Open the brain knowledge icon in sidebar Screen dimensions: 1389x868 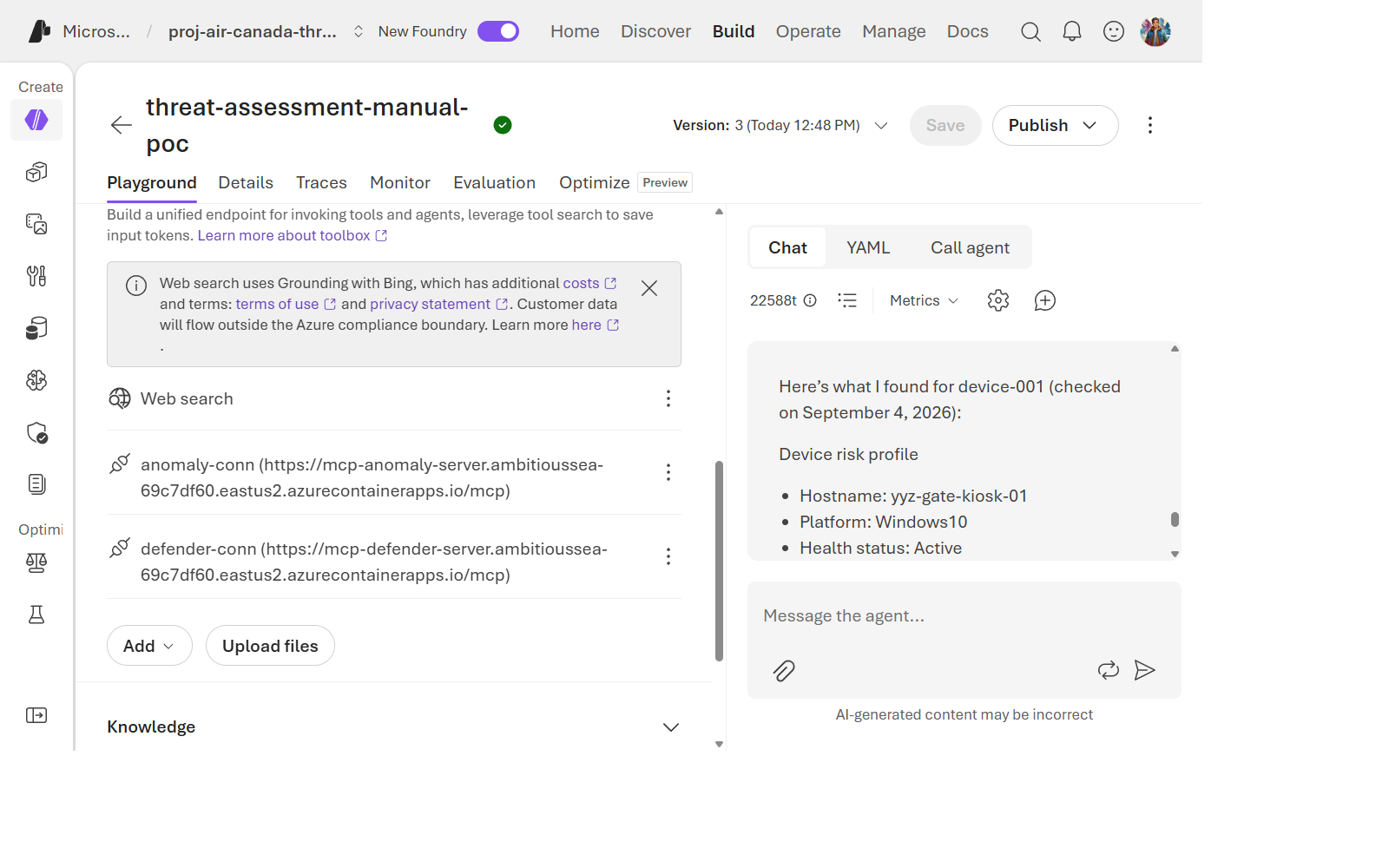click(x=36, y=380)
